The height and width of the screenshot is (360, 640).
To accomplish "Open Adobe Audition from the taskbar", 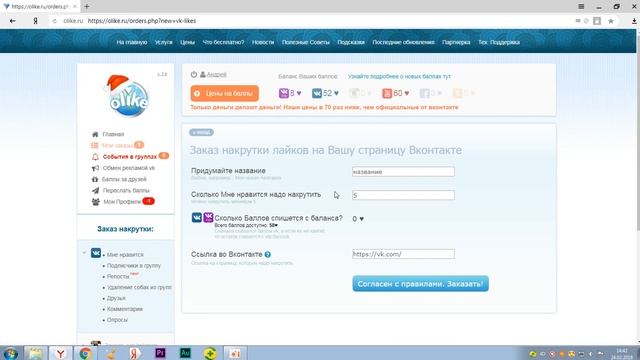I will tap(185, 353).
